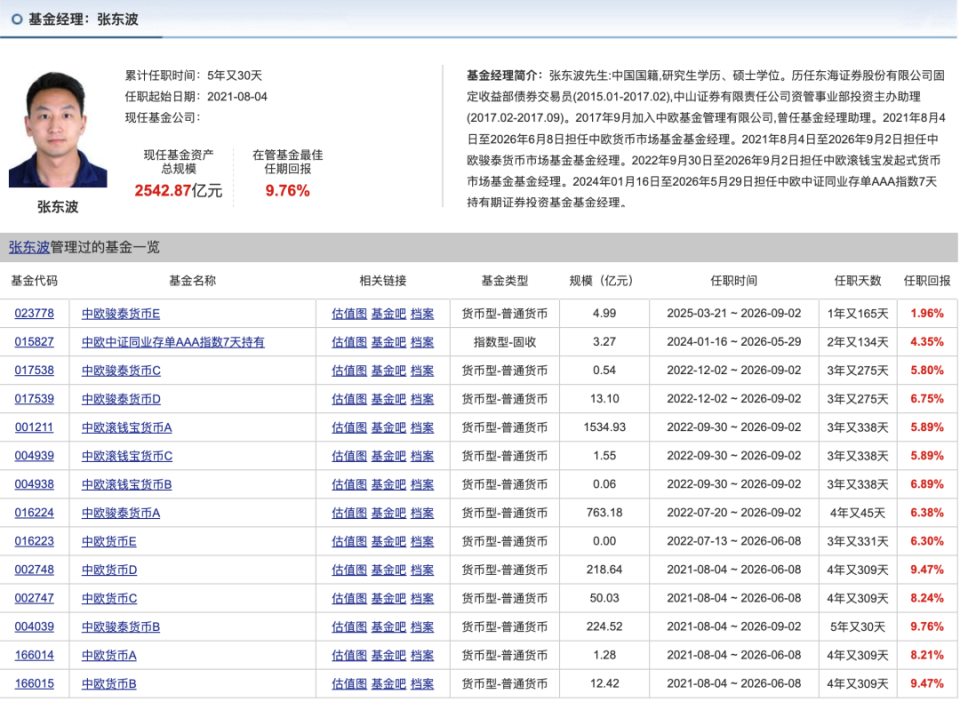Click the tenure days 5年又30天 in table
This screenshot has width=960, height=710.
pyautogui.click(x=857, y=627)
